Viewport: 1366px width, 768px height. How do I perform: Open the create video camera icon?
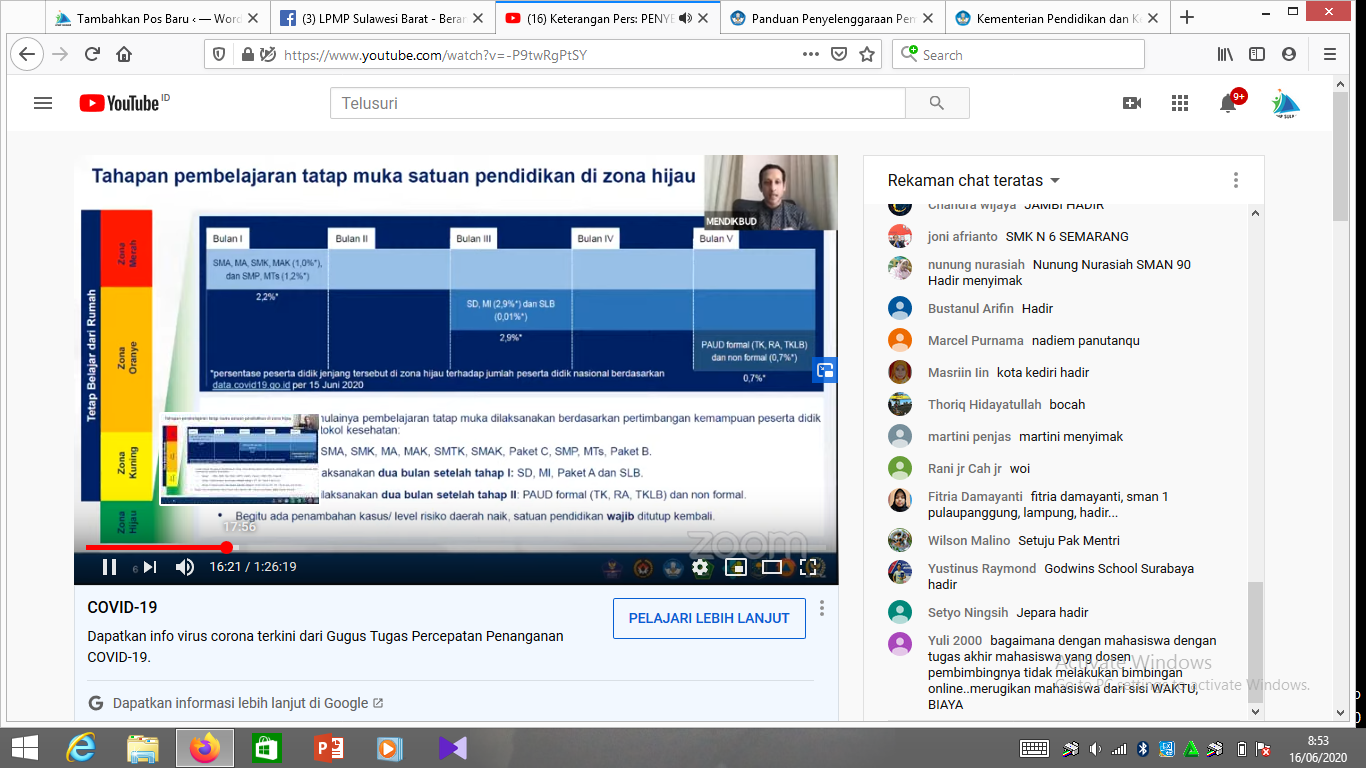(1132, 103)
